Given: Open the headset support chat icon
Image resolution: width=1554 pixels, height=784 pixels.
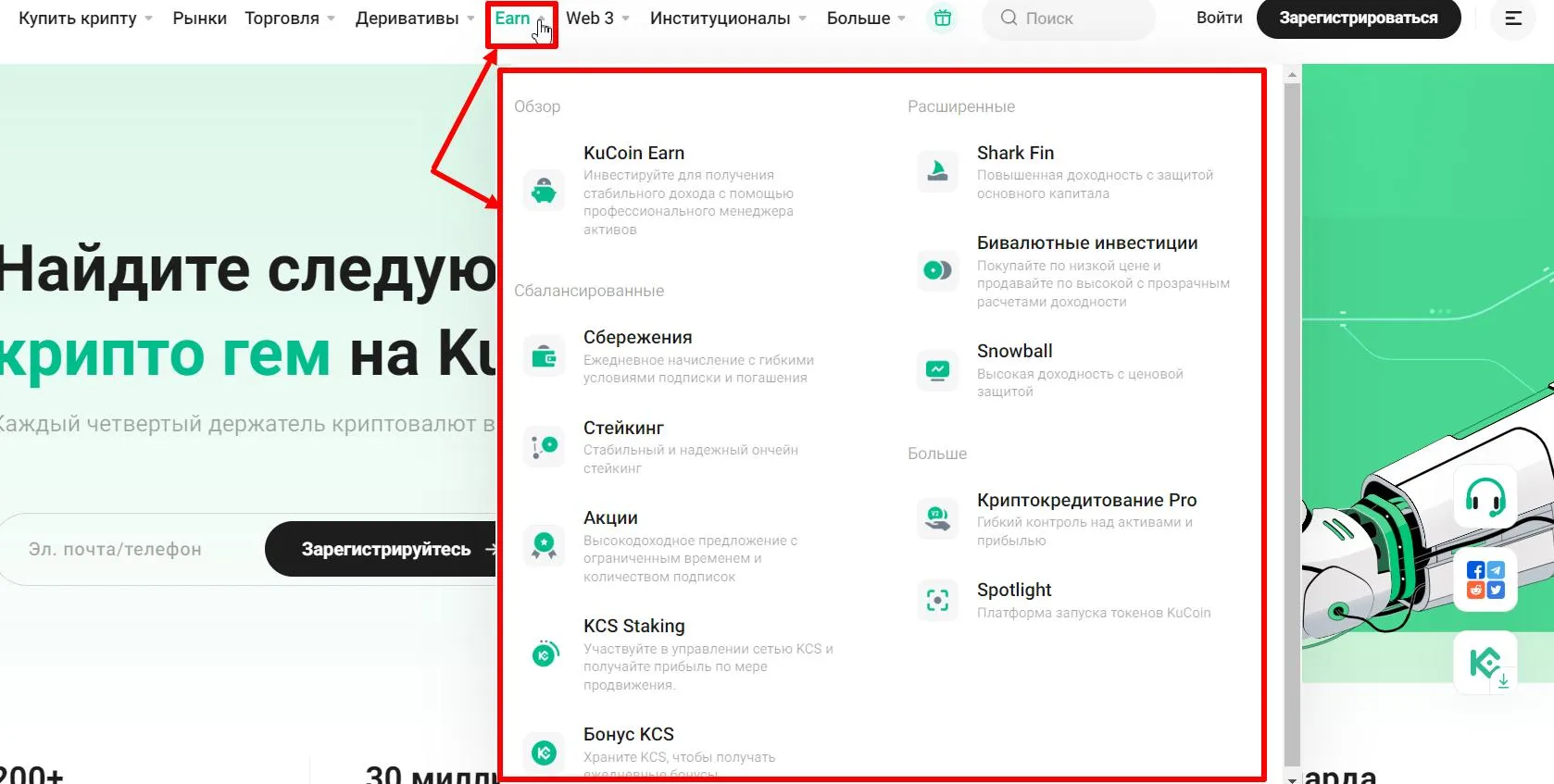Looking at the screenshot, I should pyautogui.click(x=1485, y=497).
